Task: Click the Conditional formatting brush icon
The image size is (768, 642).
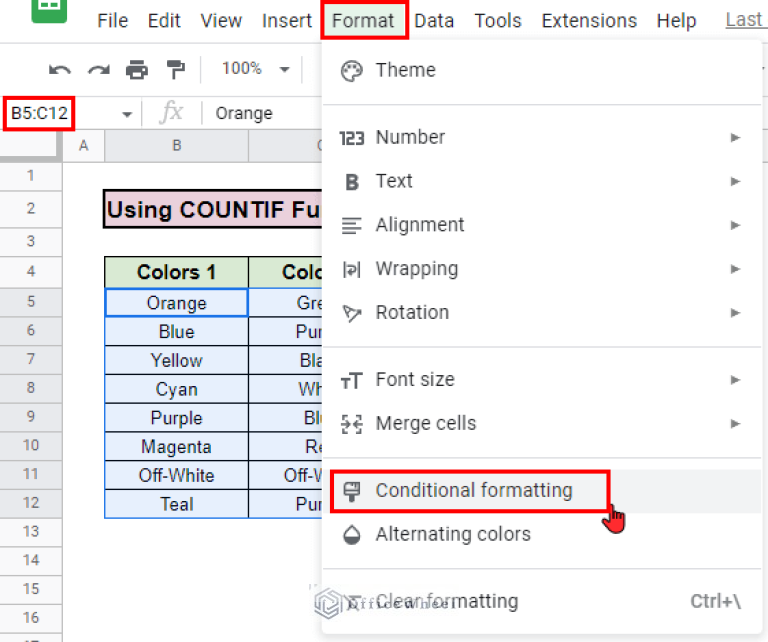Action: [x=352, y=491]
